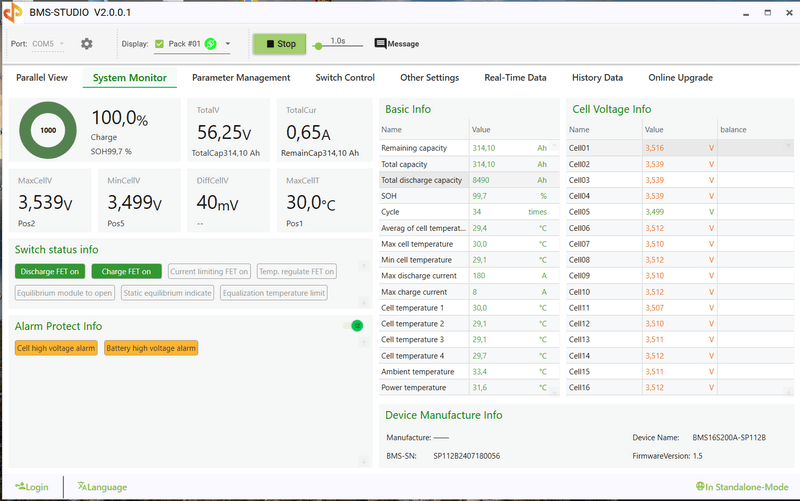800x501 pixels.
Task: Open the Message log icon
Action: coord(380,44)
